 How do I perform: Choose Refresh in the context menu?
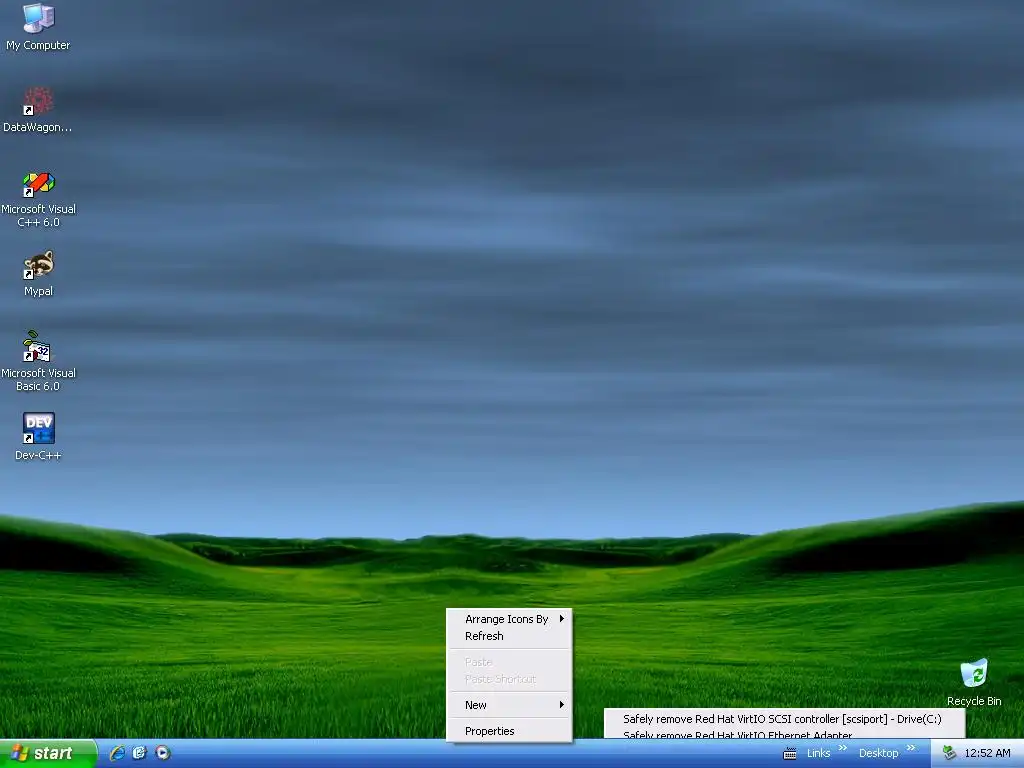[509, 636]
